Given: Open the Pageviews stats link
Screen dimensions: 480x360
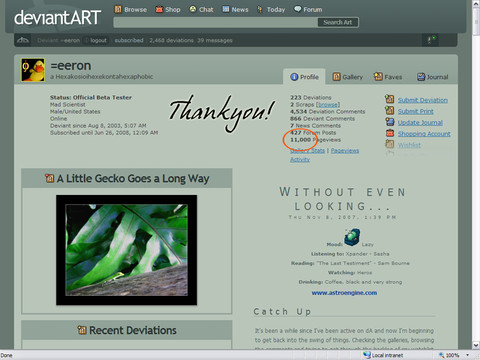Looking at the screenshot, I should click(345, 151).
